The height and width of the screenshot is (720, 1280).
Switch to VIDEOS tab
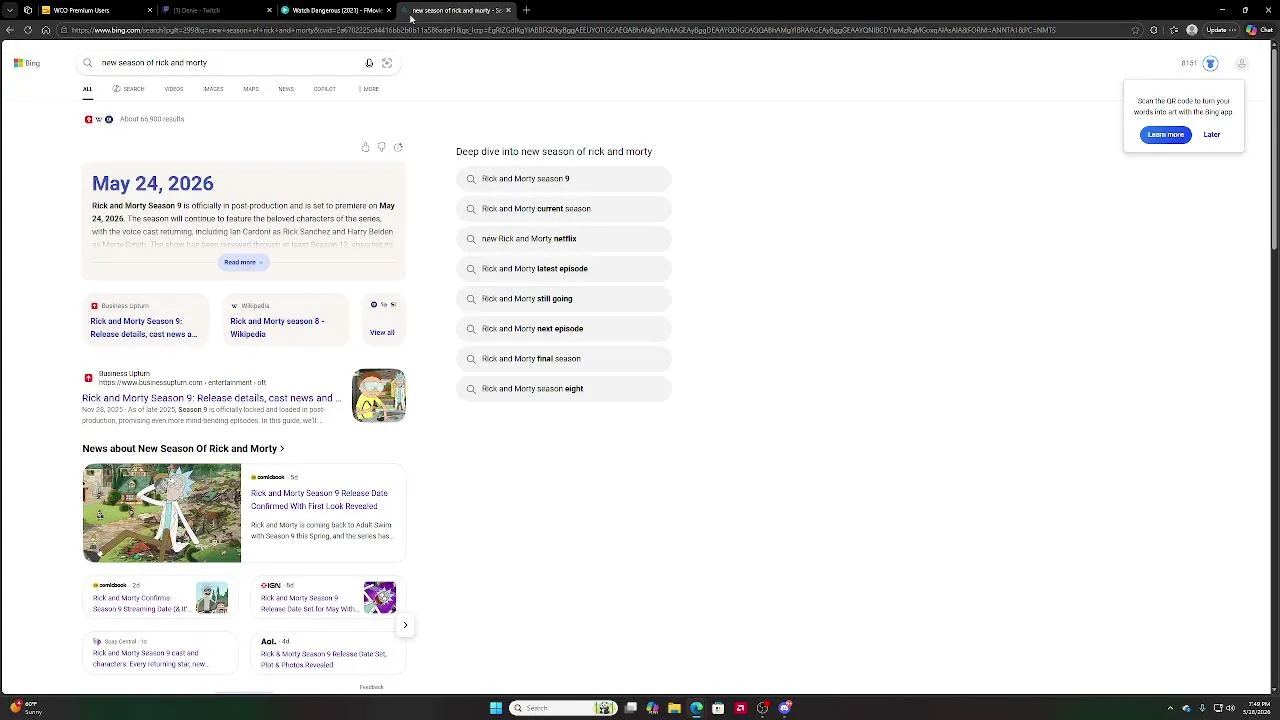pyautogui.click(x=174, y=89)
